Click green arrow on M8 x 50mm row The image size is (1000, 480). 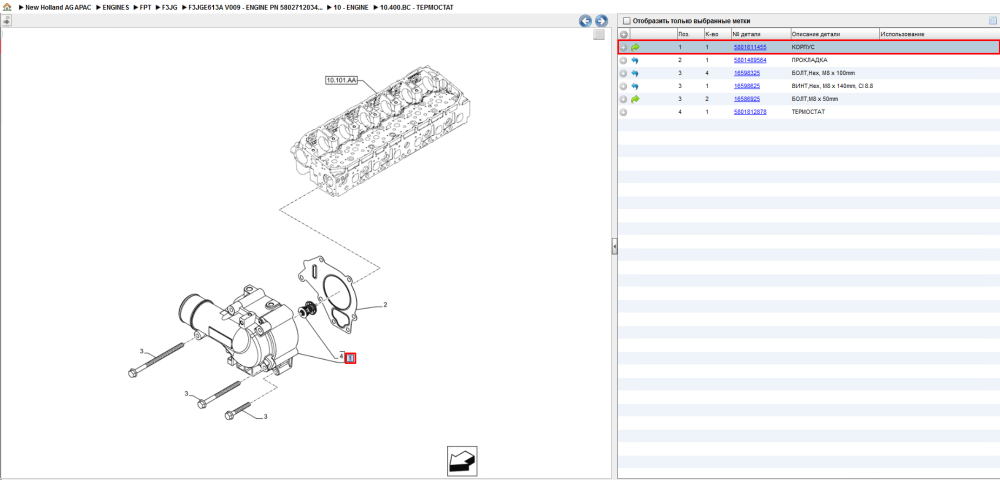click(635, 99)
